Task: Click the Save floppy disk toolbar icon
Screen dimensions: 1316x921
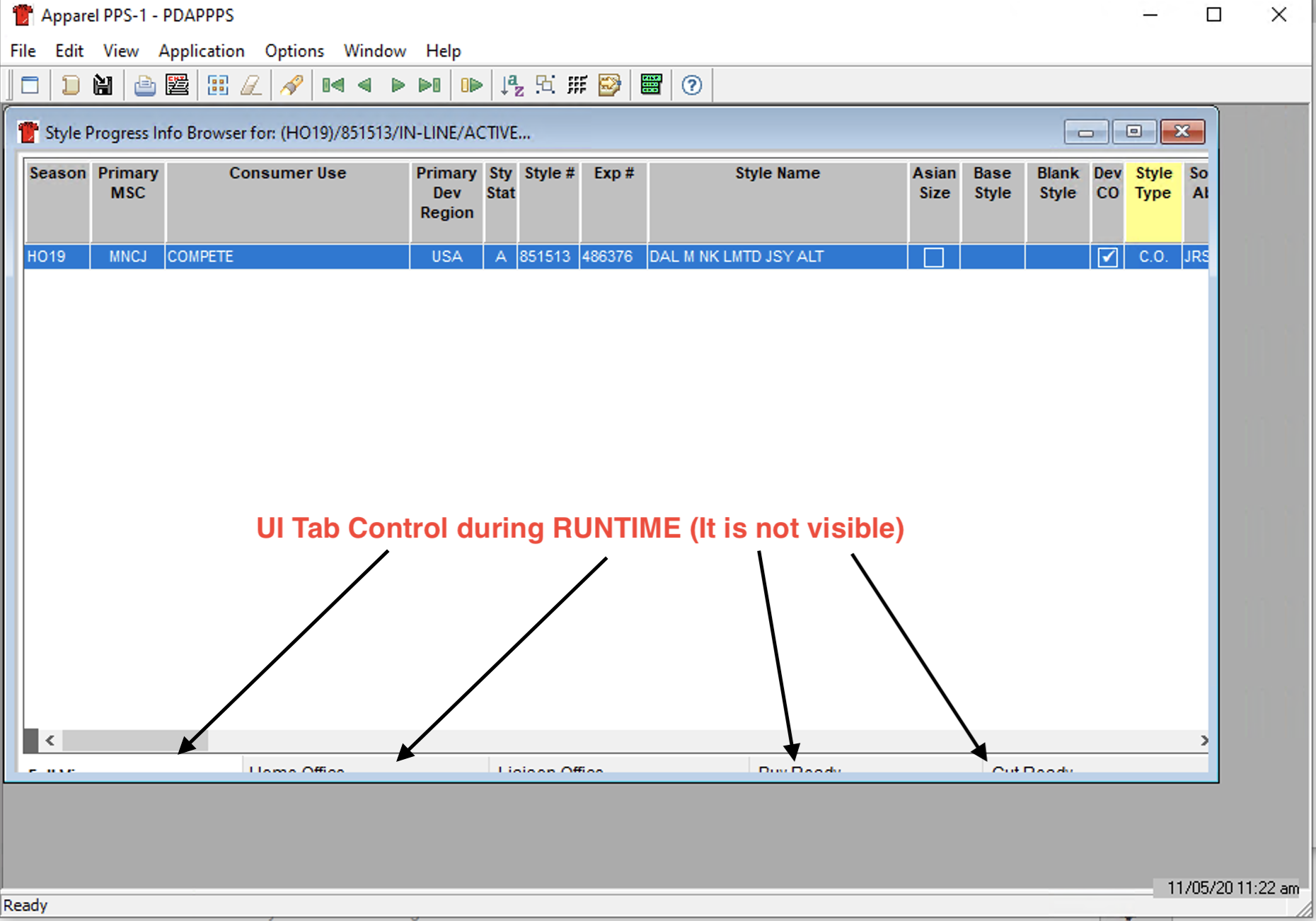Action: coord(103,86)
